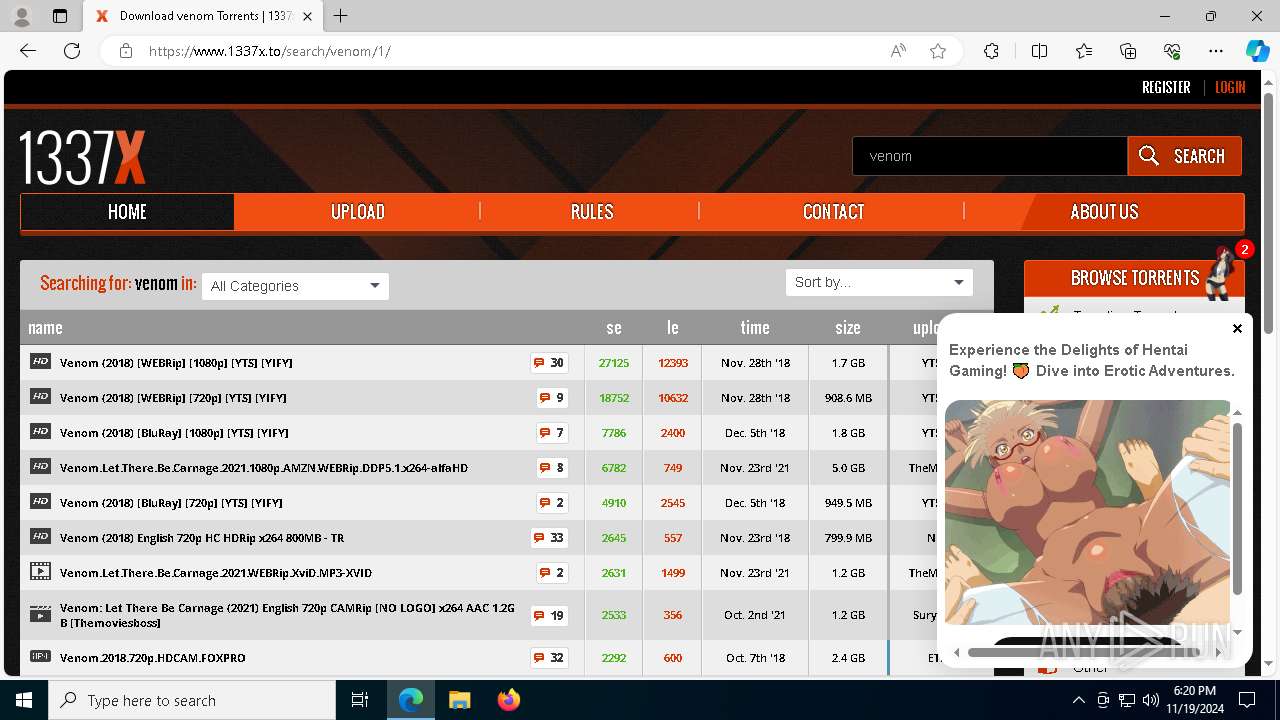Go back to previous page
The width and height of the screenshot is (1280, 720).
point(28,51)
